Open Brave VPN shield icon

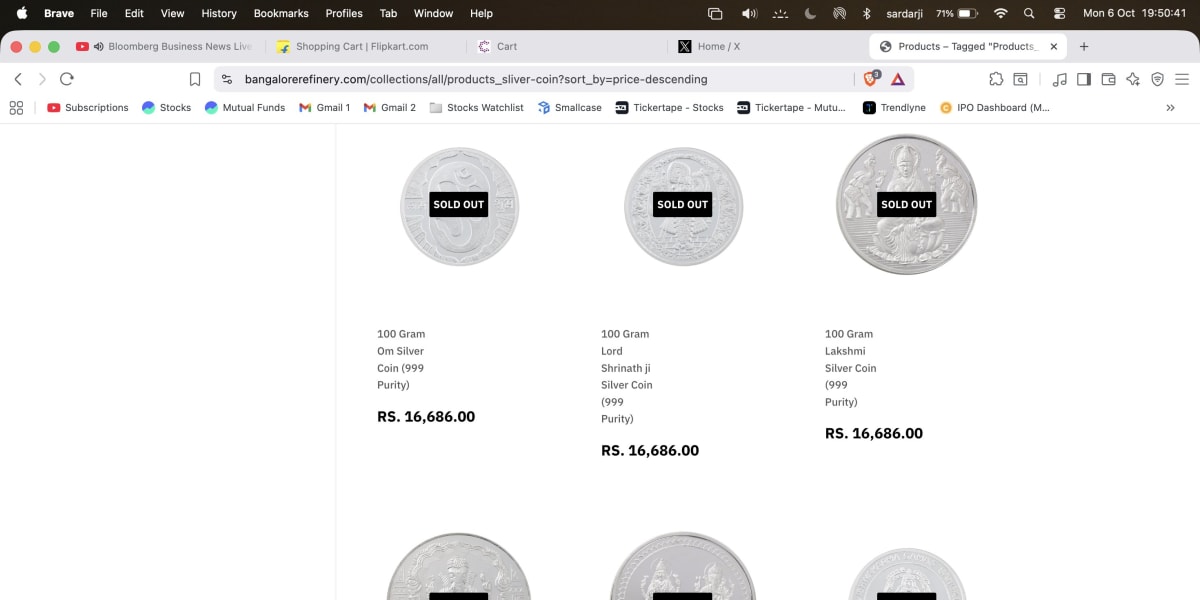point(1157,79)
